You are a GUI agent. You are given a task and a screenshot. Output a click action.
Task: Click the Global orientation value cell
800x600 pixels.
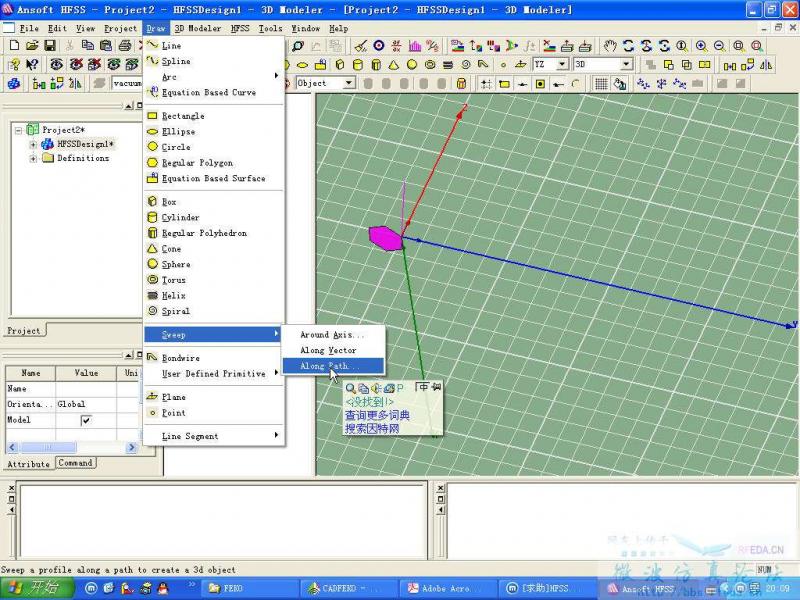[x=86, y=405]
